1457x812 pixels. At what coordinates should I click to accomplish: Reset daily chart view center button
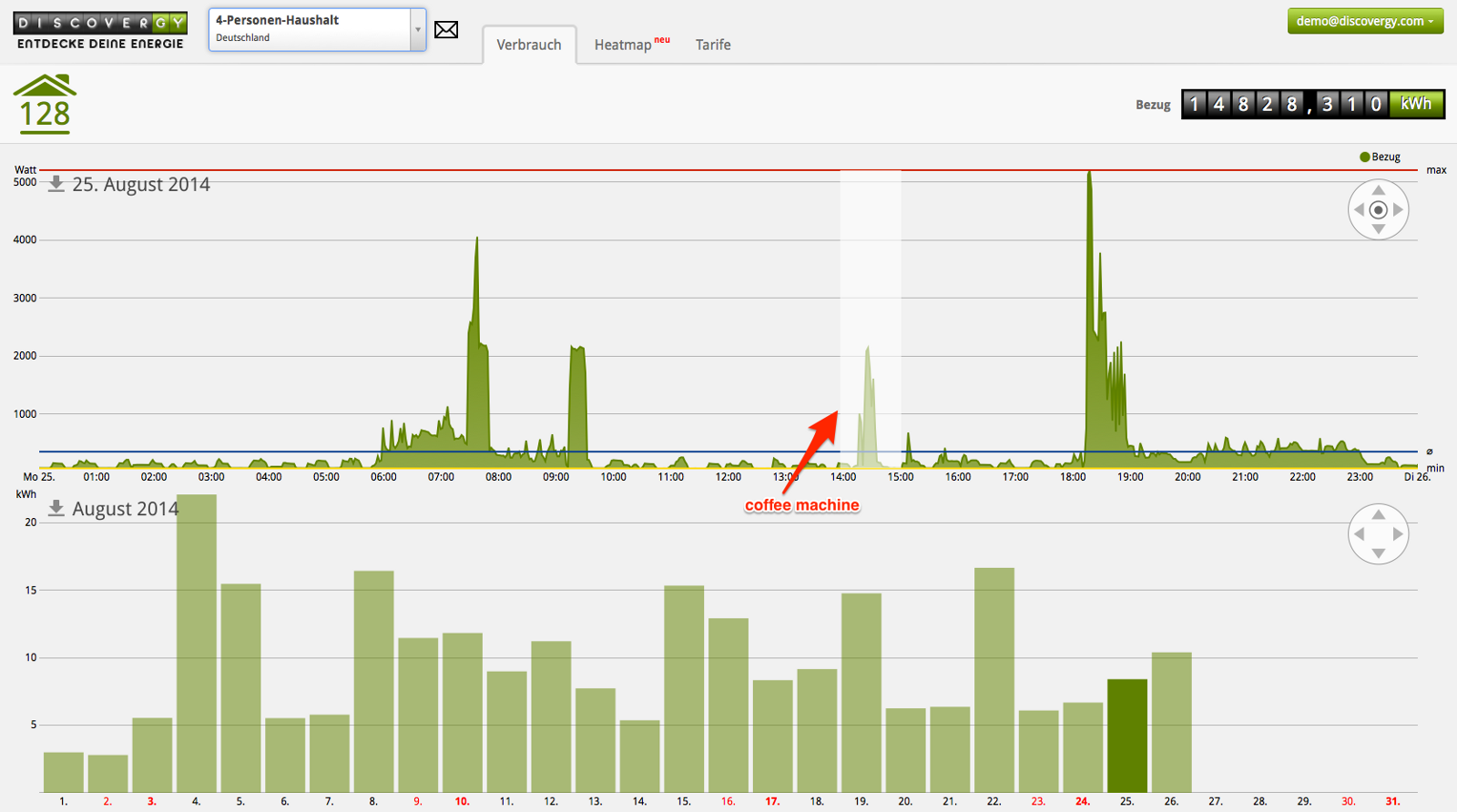[1379, 210]
